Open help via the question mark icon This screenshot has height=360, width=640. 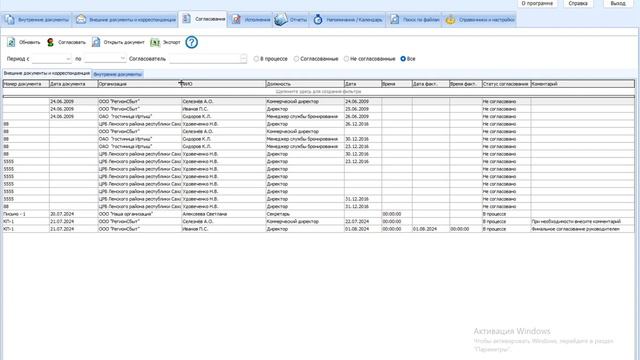coord(191,42)
